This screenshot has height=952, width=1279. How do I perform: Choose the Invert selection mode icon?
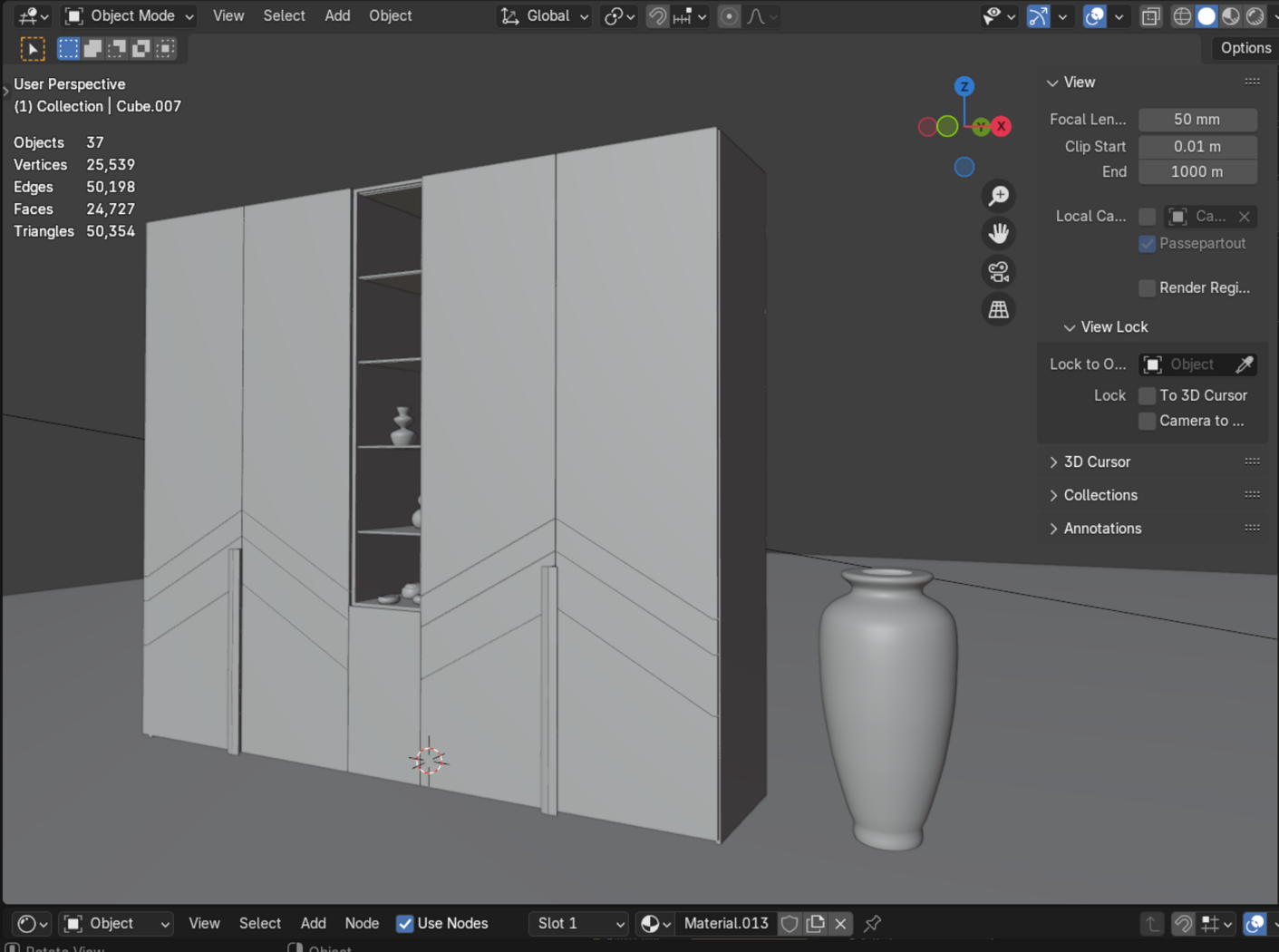click(141, 49)
